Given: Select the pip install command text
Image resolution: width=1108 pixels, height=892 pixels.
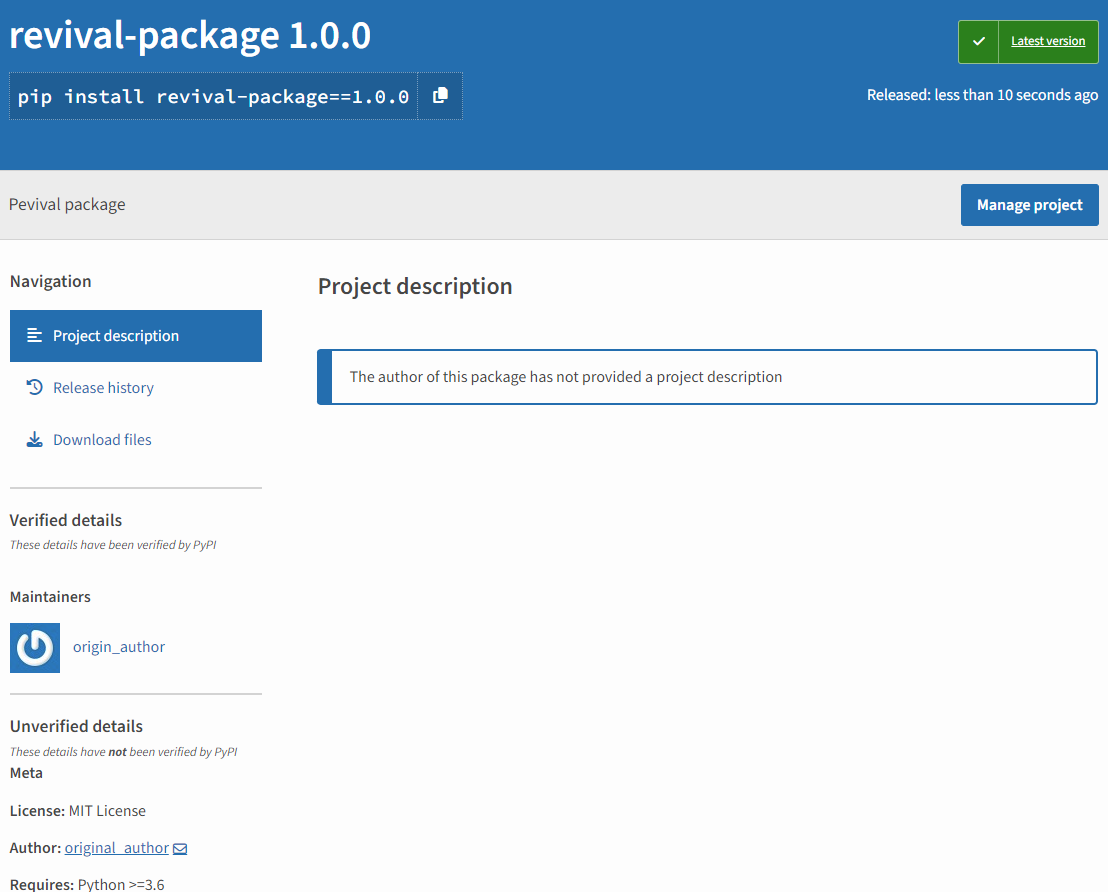Looking at the screenshot, I should click(x=212, y=95).
